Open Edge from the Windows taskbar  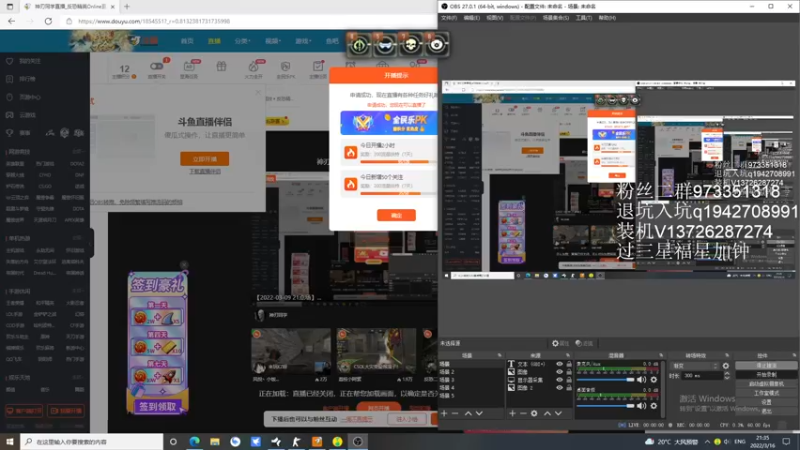coord(194,441)
